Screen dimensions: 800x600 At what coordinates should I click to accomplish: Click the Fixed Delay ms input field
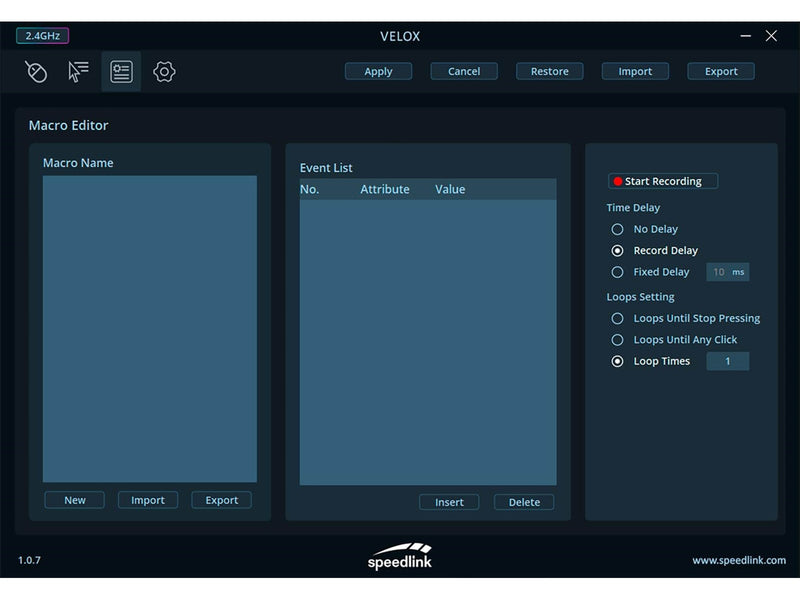tap(728, 272)
